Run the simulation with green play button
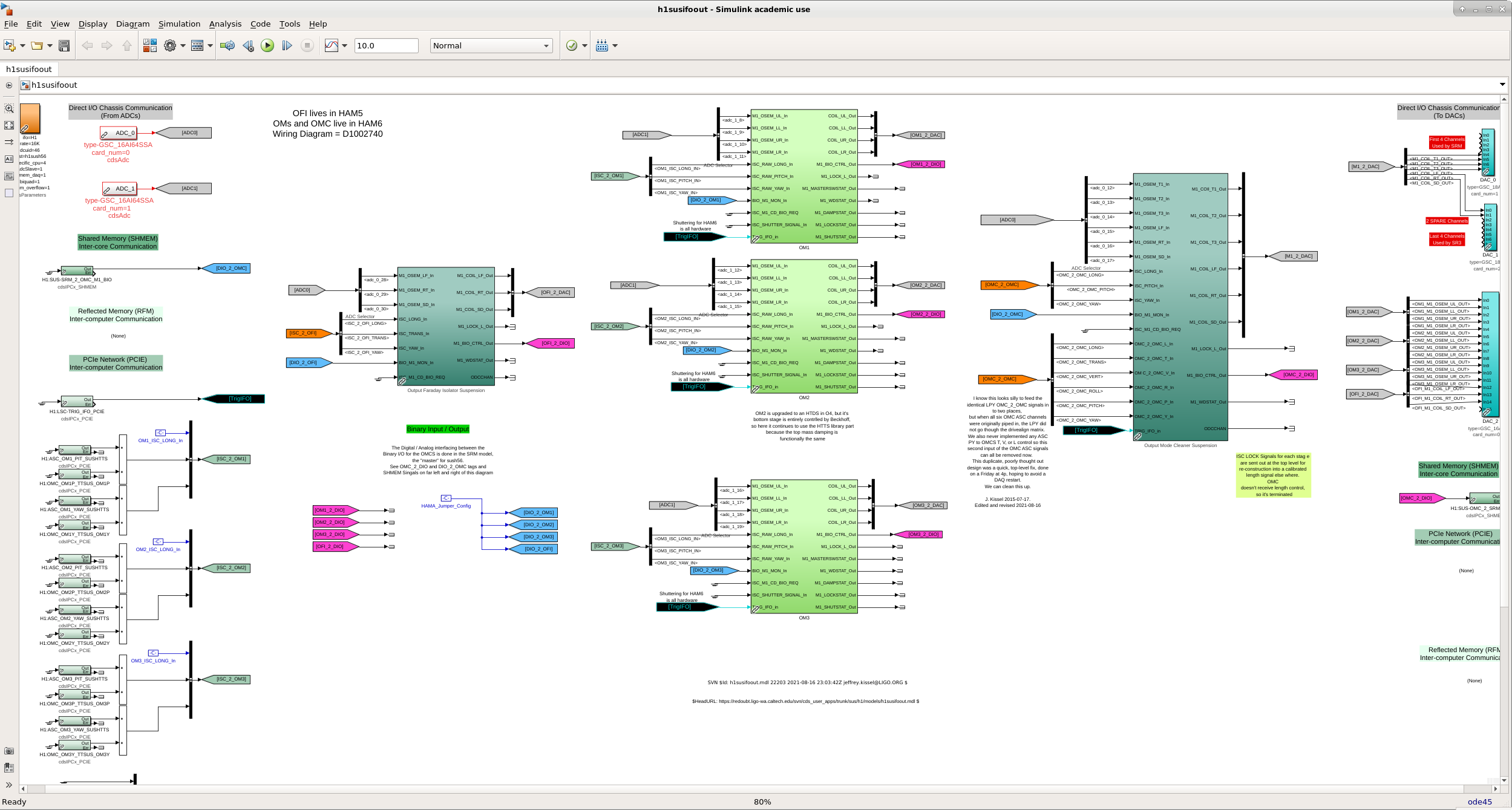Viewport: 1512px width, 810px height. click(x=267, y=45)
